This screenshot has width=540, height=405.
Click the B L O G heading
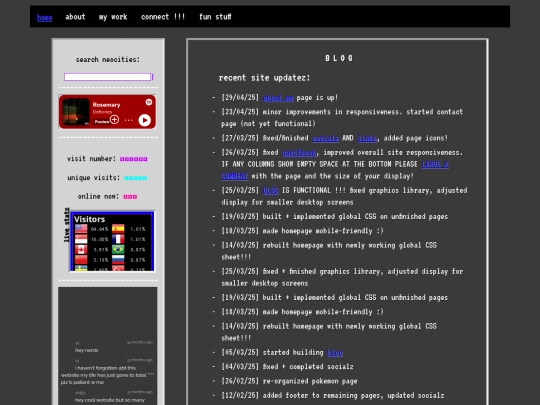tap(339, 58)
